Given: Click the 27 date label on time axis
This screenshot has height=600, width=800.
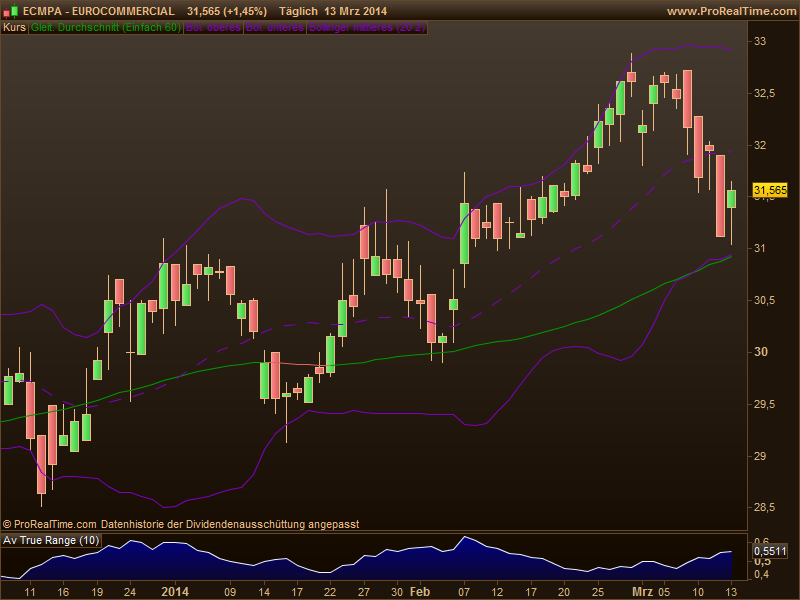Looking at the screenshot, I should [x=364, y=592].
